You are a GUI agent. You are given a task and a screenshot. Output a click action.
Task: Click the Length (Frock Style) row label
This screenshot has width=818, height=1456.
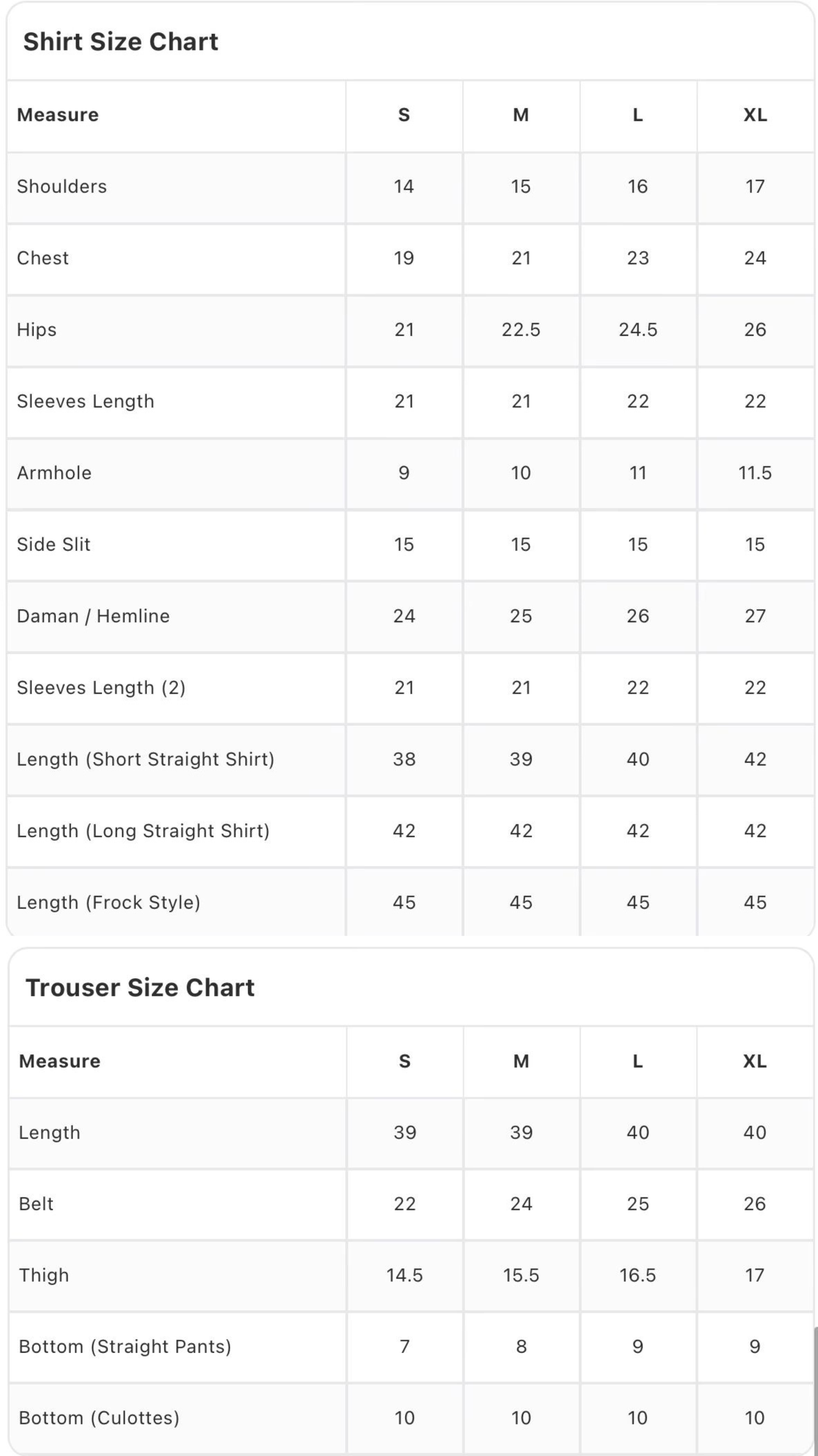[108, 903]
